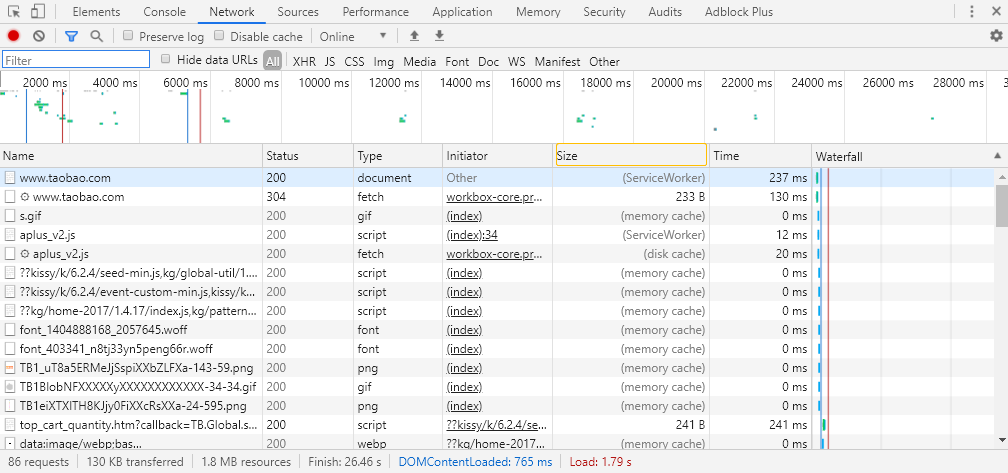Open network search with magnifier icon
The height and width of the screenshot is (473, 1008).
click(96, 36)
